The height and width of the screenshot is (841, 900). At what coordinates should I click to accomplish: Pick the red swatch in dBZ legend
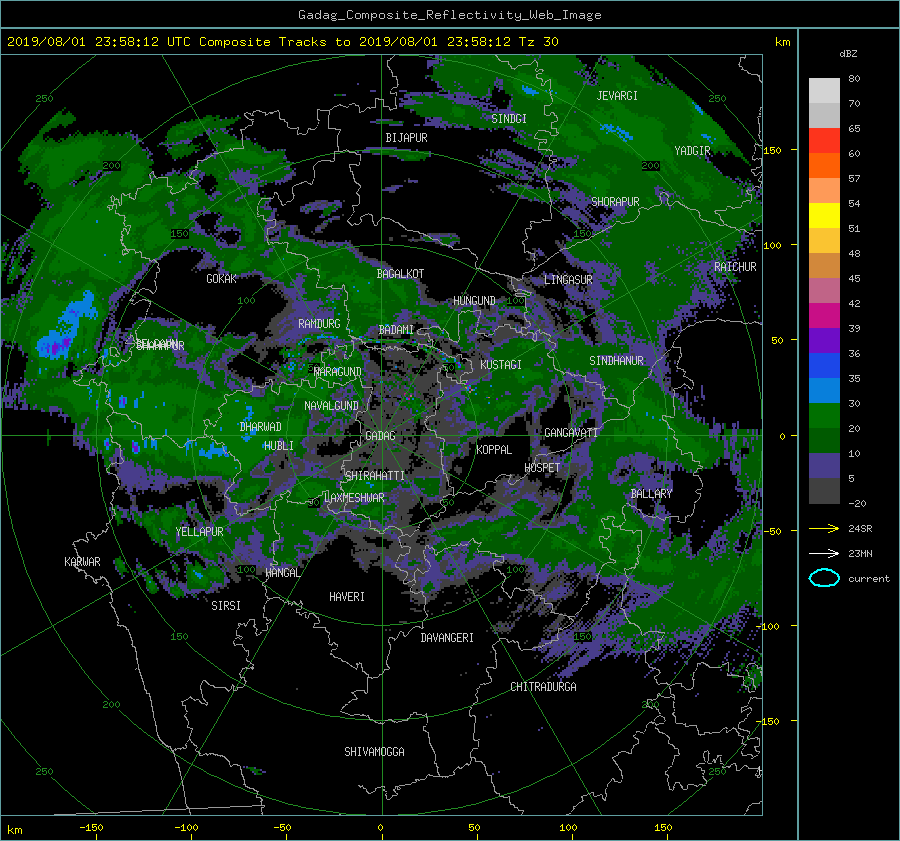[824, 141]
